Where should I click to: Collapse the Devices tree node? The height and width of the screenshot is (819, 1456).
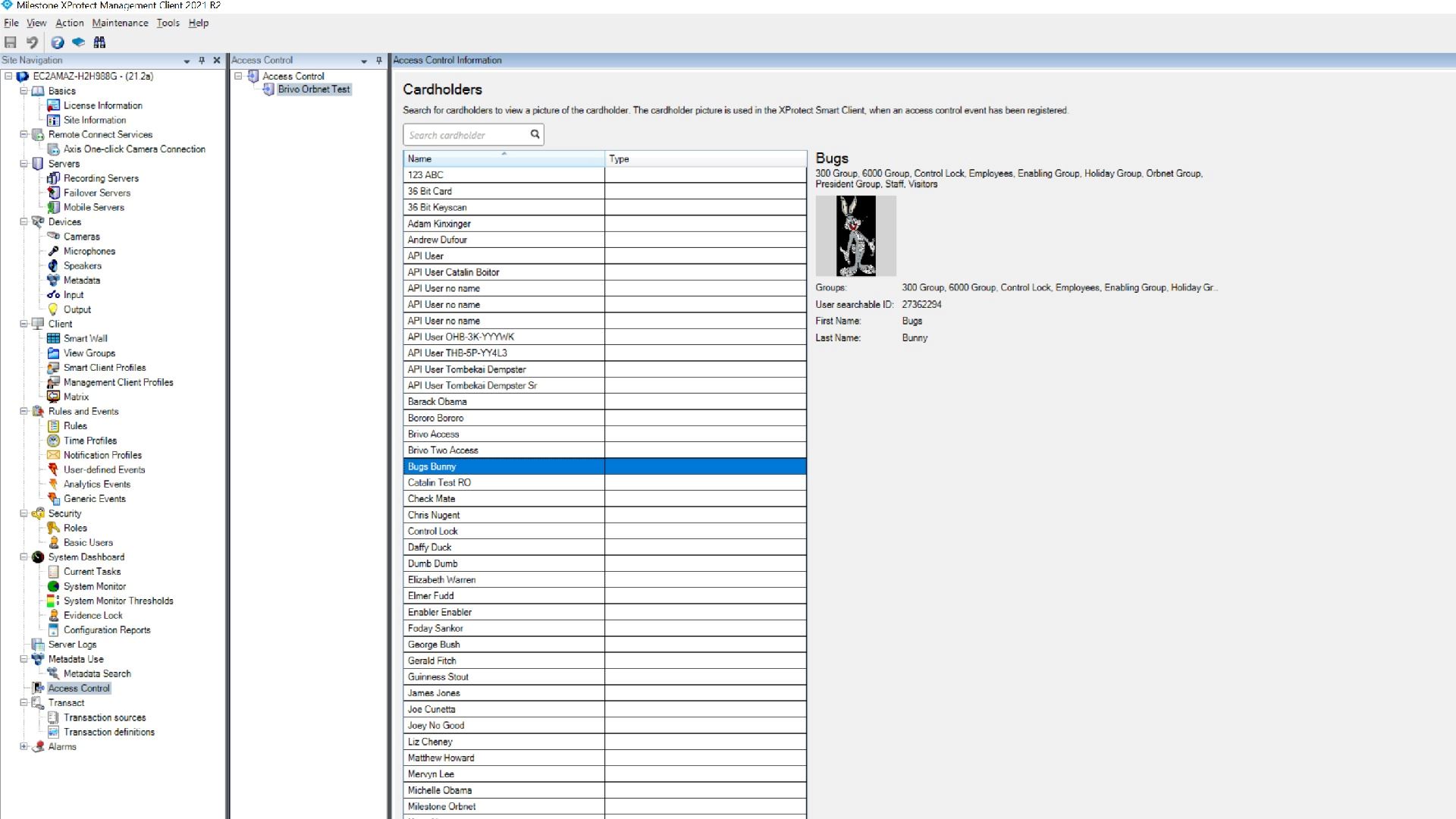[x=24, y=222]
